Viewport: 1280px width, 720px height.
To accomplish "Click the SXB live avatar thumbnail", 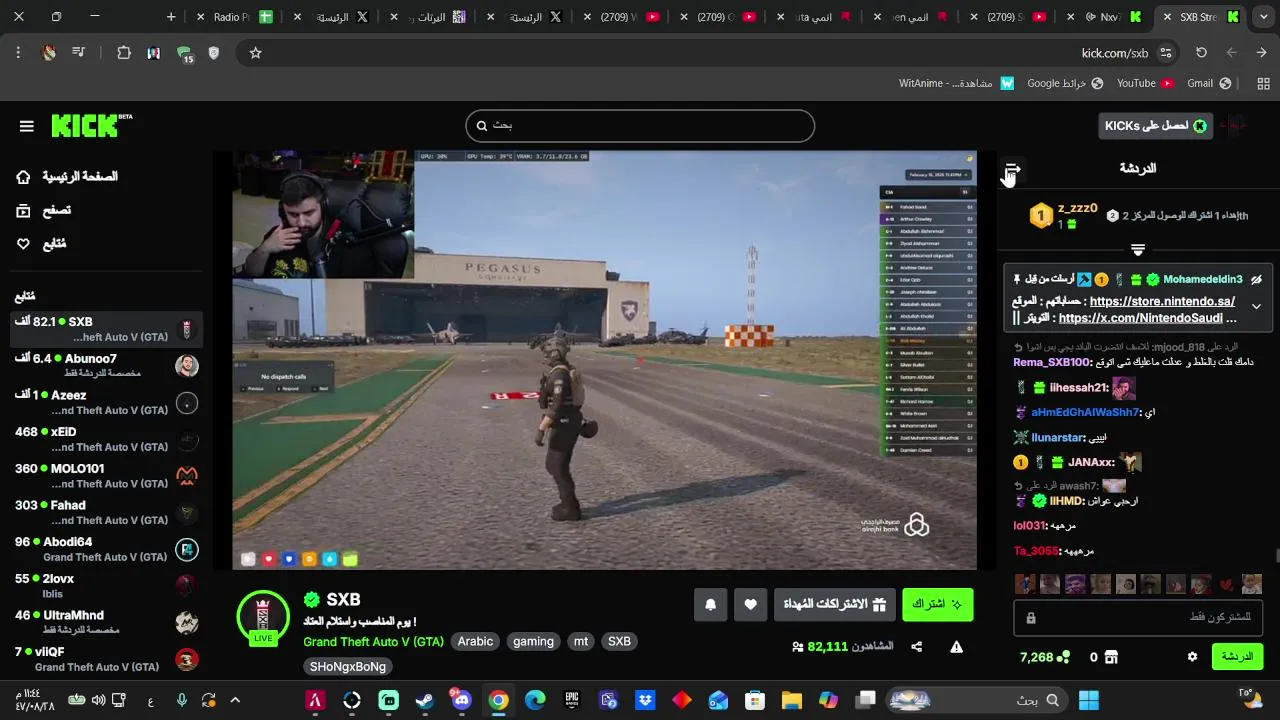I will [263, 617].
